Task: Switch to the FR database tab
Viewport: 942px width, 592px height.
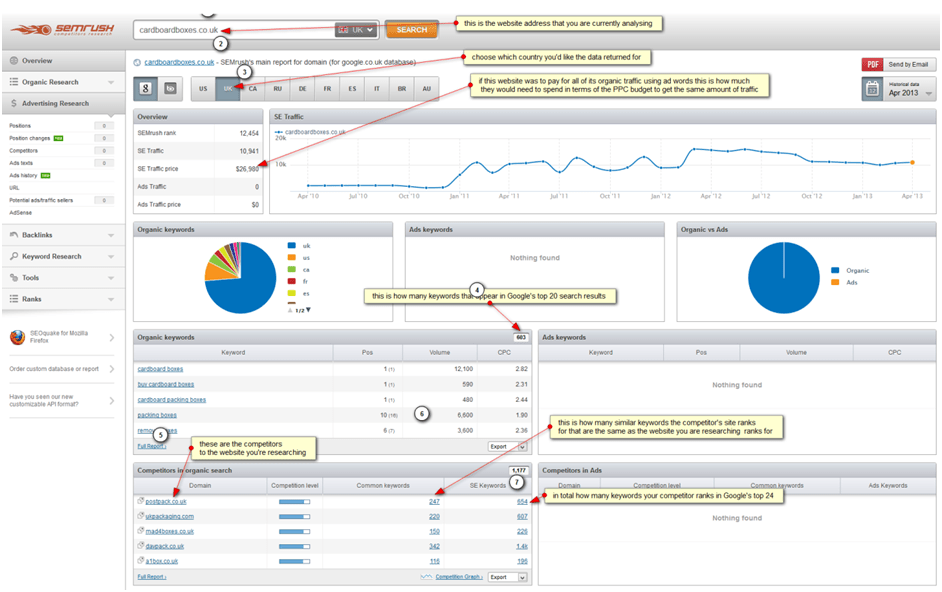Action: 327,89
